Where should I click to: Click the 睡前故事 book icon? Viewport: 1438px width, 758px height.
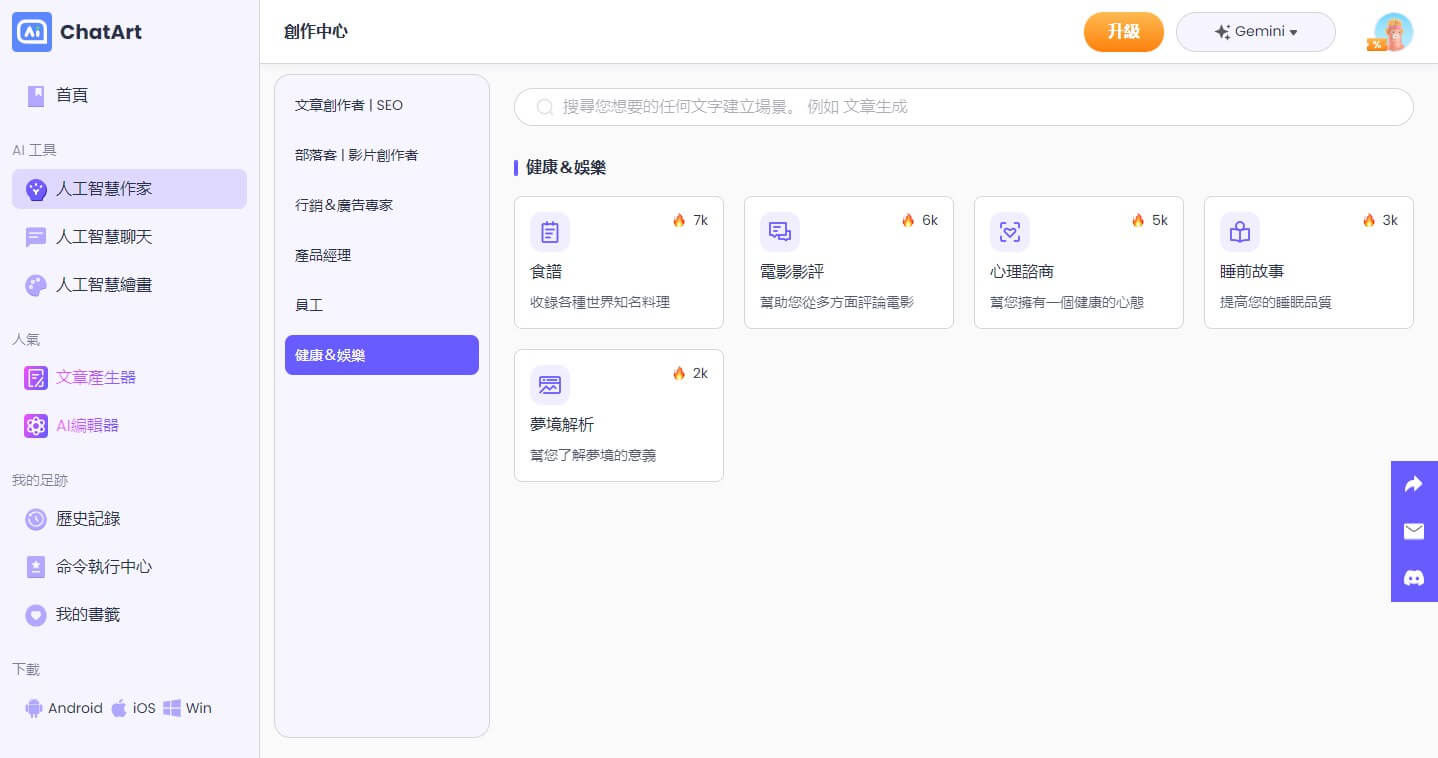1240,232
